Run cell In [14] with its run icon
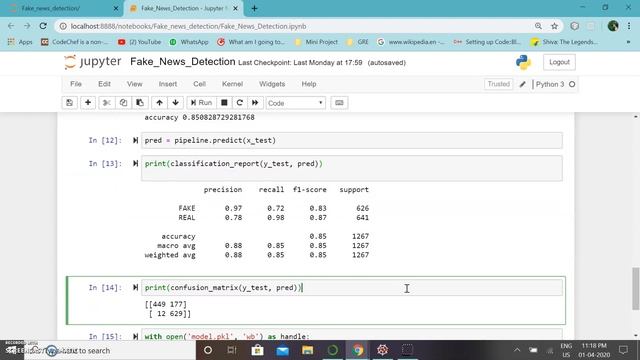Screen dimensions: 640x360 (x=135, y=288)
